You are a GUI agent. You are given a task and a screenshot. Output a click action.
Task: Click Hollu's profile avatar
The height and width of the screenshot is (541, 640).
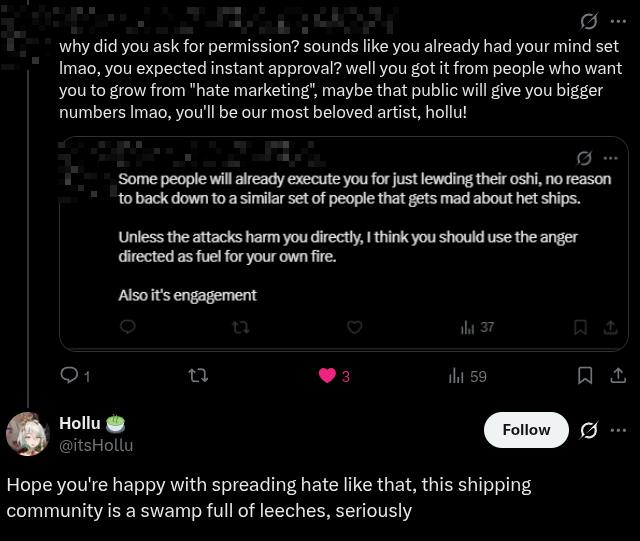point(27,434)
